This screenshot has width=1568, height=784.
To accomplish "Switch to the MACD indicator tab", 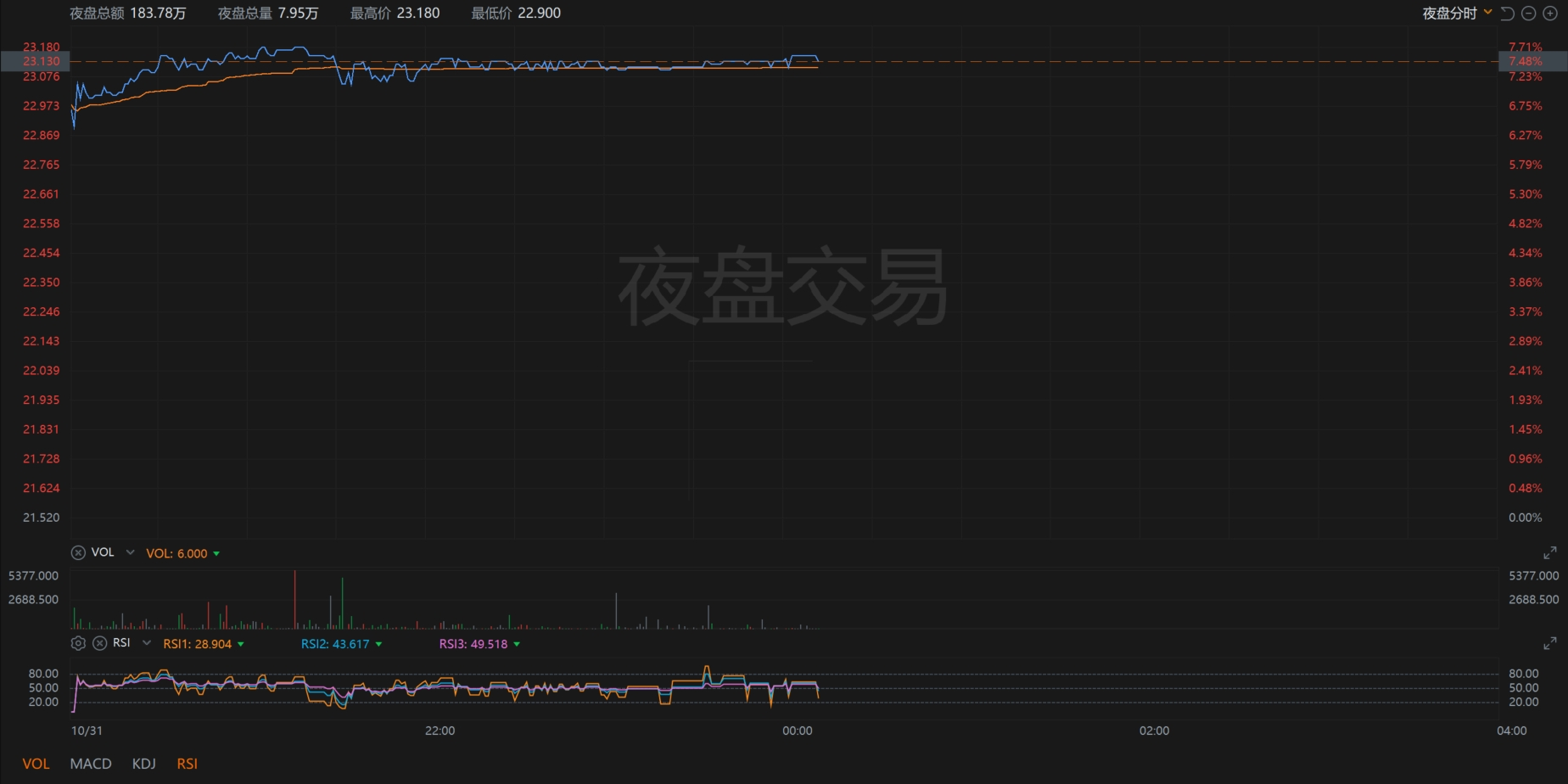I will tap(91, 764).
